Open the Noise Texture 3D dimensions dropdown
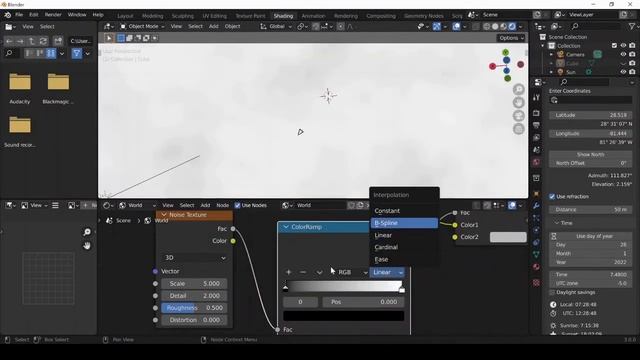Image resolution: width=640 pixels, height=360 pixels. 195,258
